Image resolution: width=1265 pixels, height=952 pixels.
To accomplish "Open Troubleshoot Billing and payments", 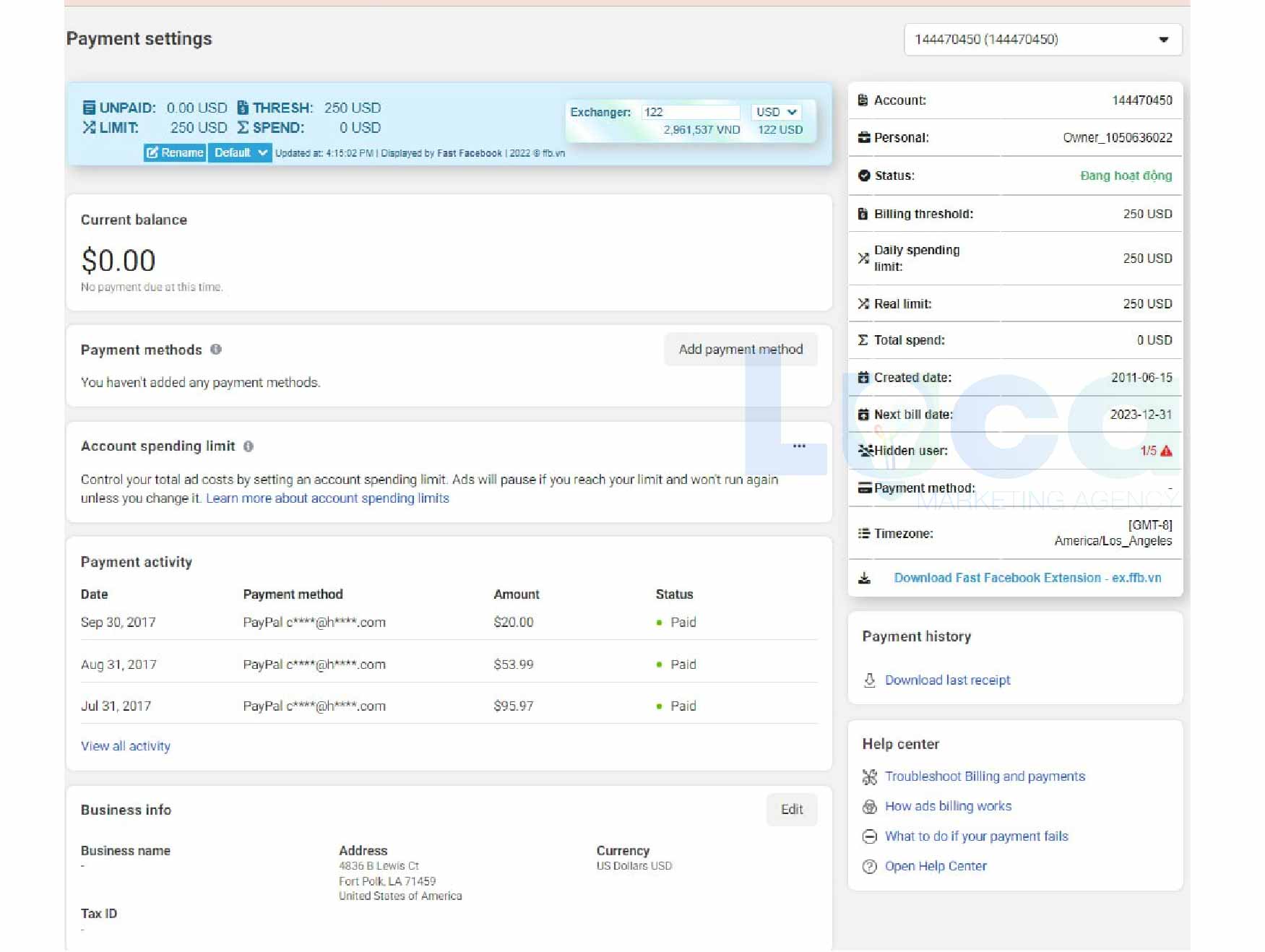I will [985, 776].
